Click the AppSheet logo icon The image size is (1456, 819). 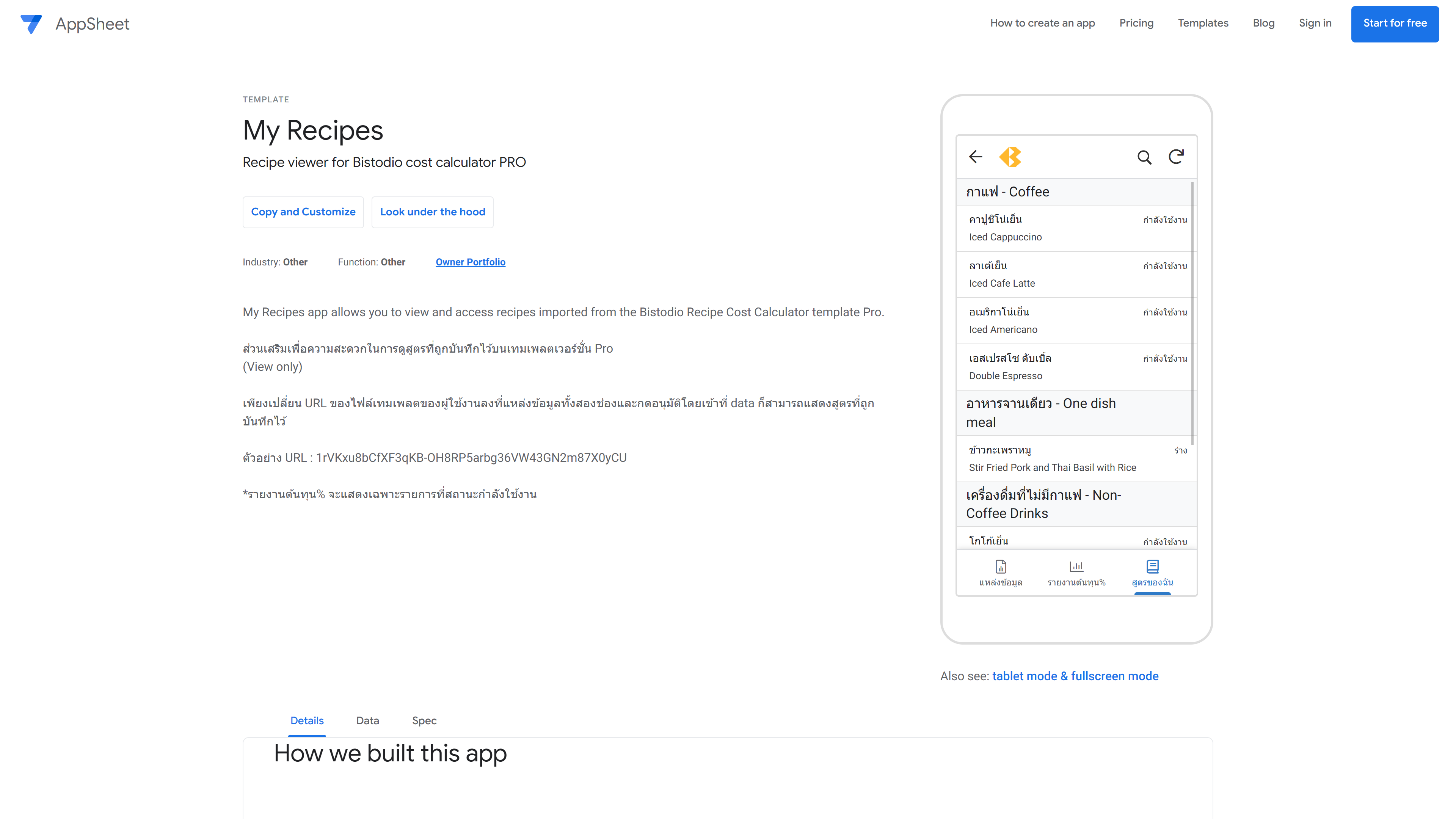tap(31, 24)
